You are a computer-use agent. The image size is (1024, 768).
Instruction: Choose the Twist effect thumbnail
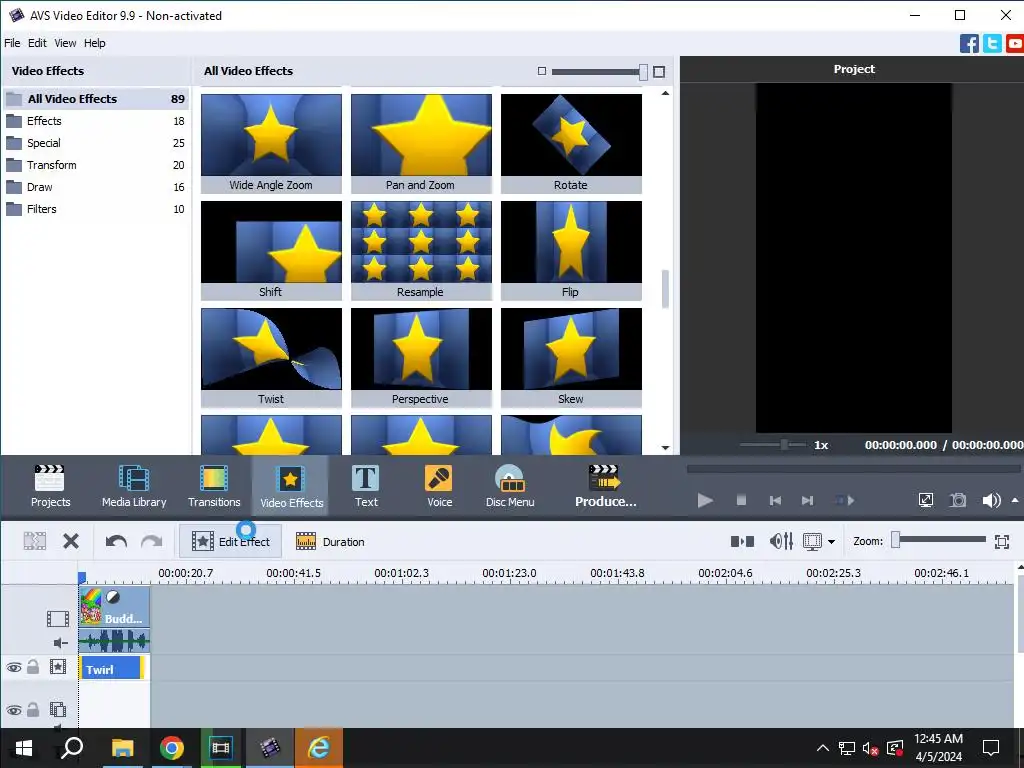271,357
